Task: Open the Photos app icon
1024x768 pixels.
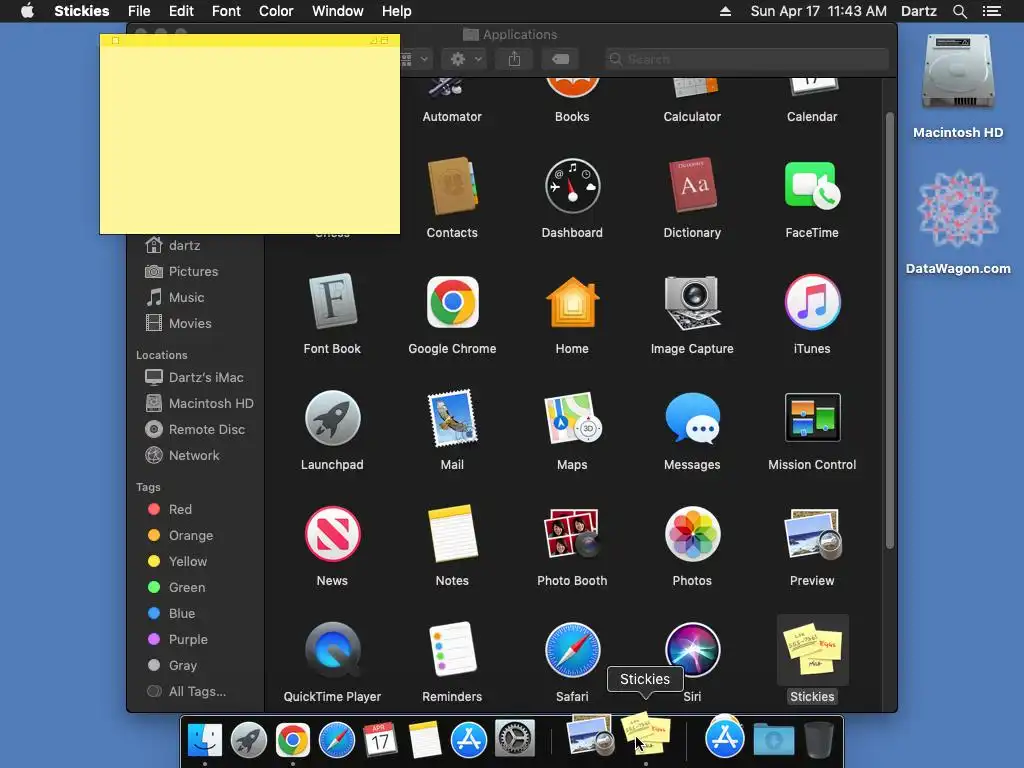Action: click(692, 534)
